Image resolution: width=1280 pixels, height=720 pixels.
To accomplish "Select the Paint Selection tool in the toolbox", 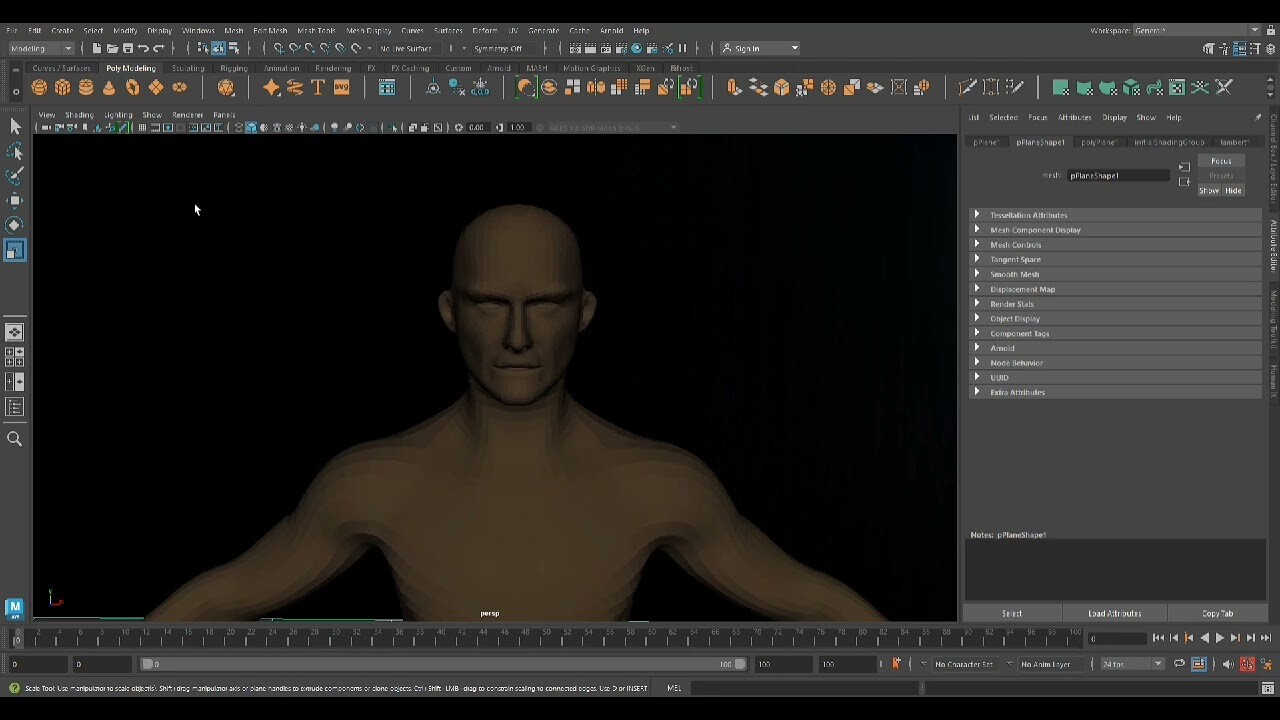I will coord(15,176).
